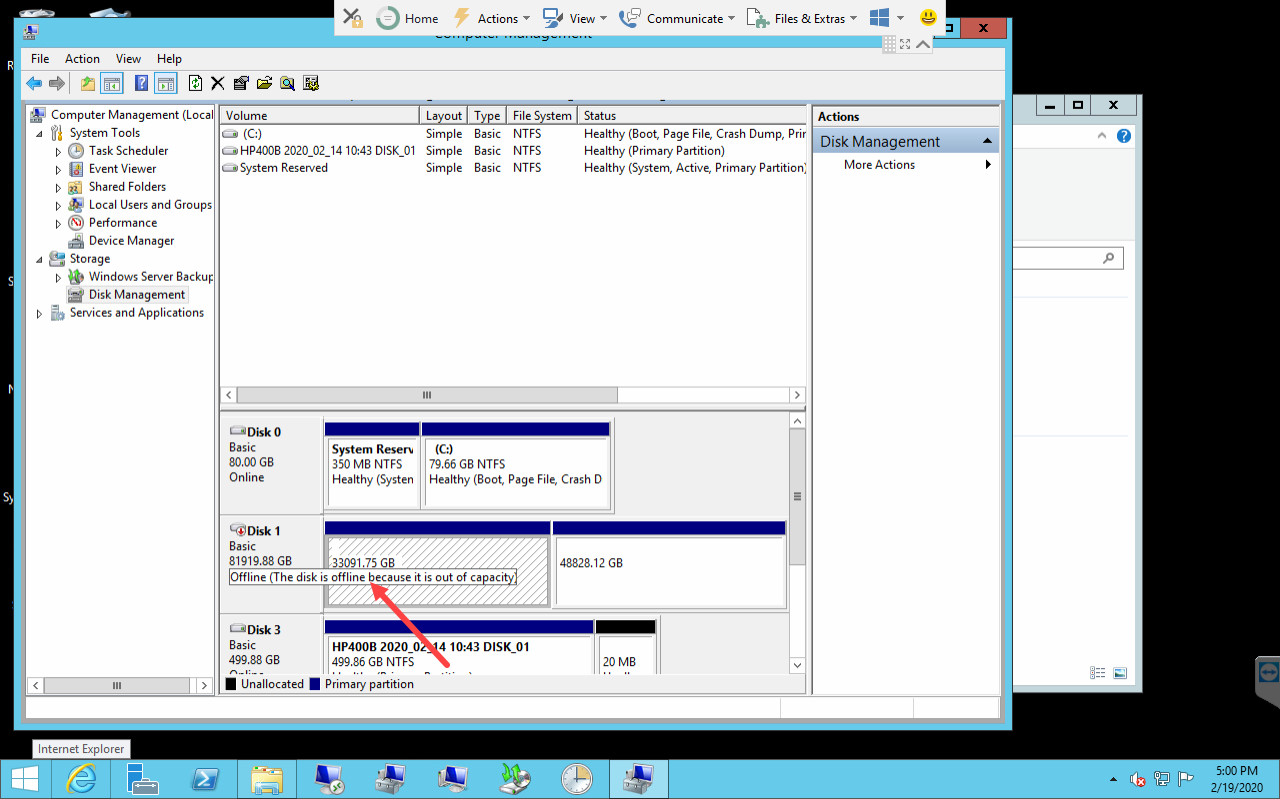Expand the Performance tree node
This screenshot has height=799, width=1280.
pyautogui.click(x=59, y=223)
